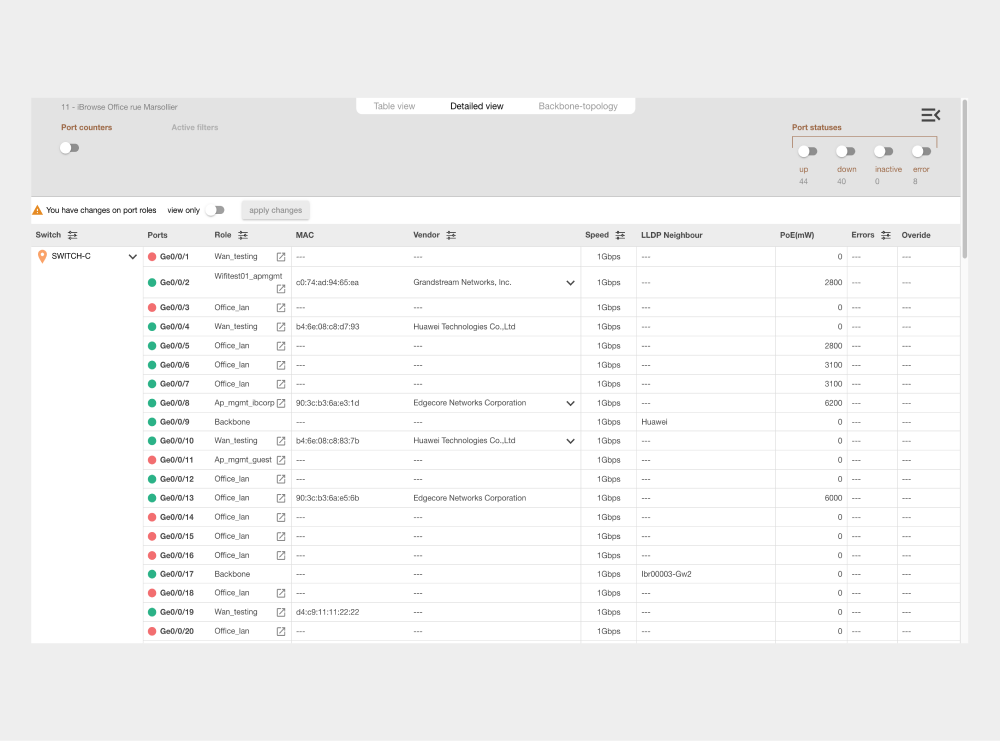
Task: Click the port role changes warning icon
Action: 38,210
